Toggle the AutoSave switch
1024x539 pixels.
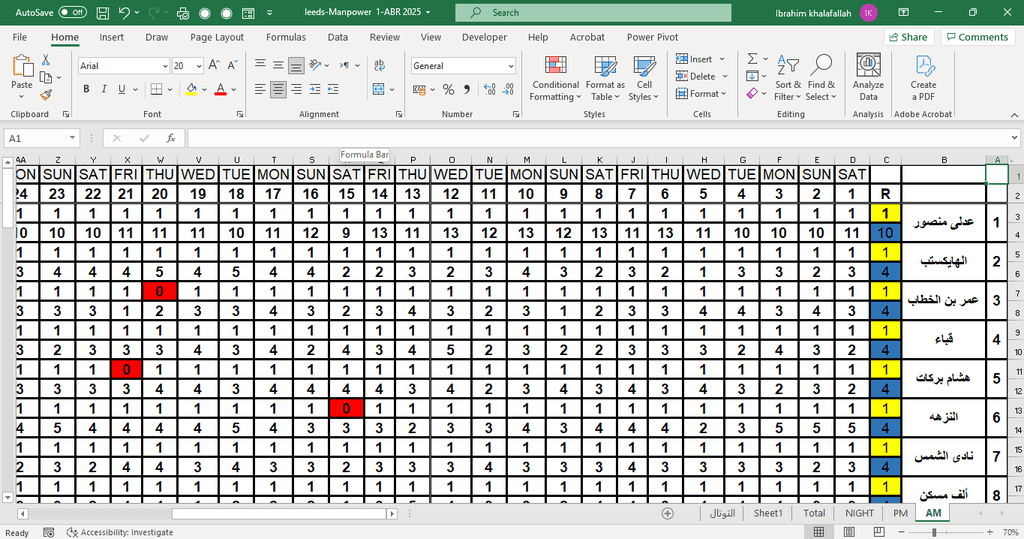[x=72, y=12]
